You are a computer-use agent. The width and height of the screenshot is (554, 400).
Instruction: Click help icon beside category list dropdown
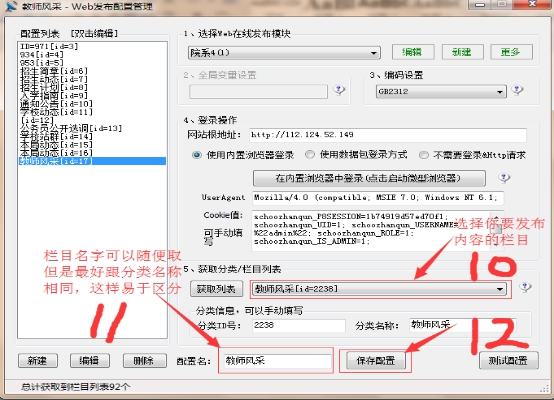pos(525,287)
